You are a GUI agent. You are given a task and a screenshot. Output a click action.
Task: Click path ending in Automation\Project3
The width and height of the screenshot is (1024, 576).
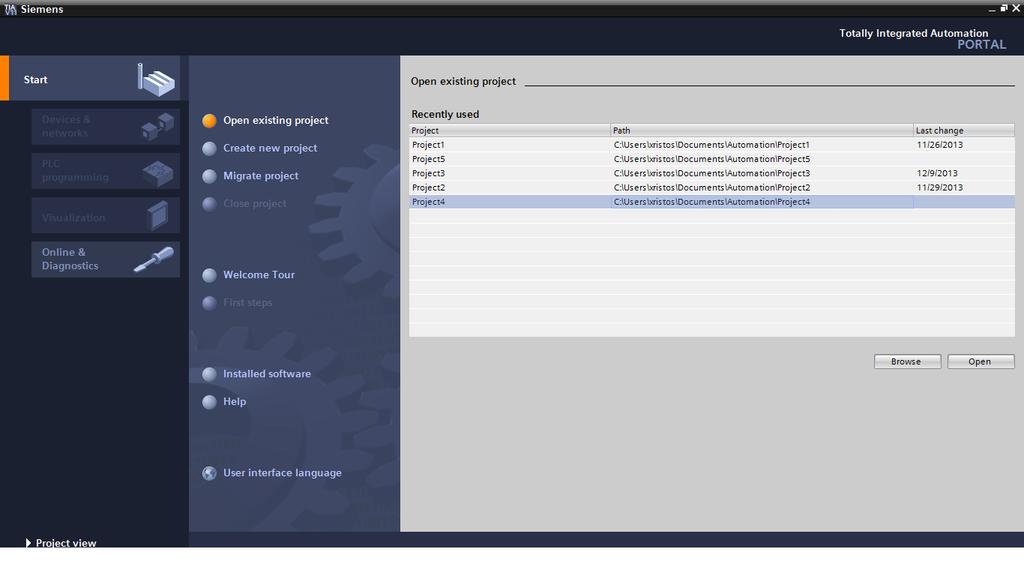pos(712,174)
